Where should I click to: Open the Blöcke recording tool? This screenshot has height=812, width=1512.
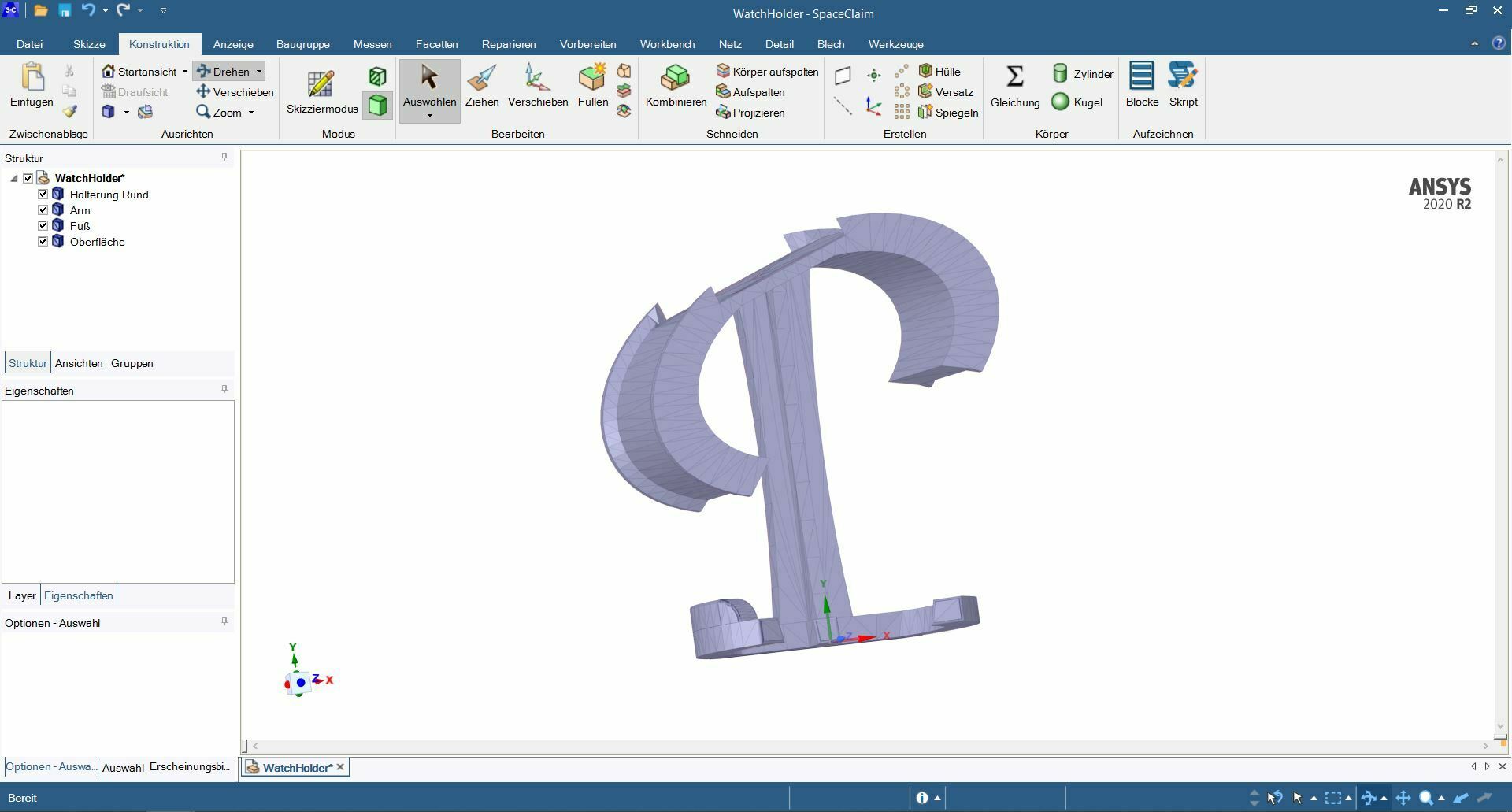(1142, 85)
